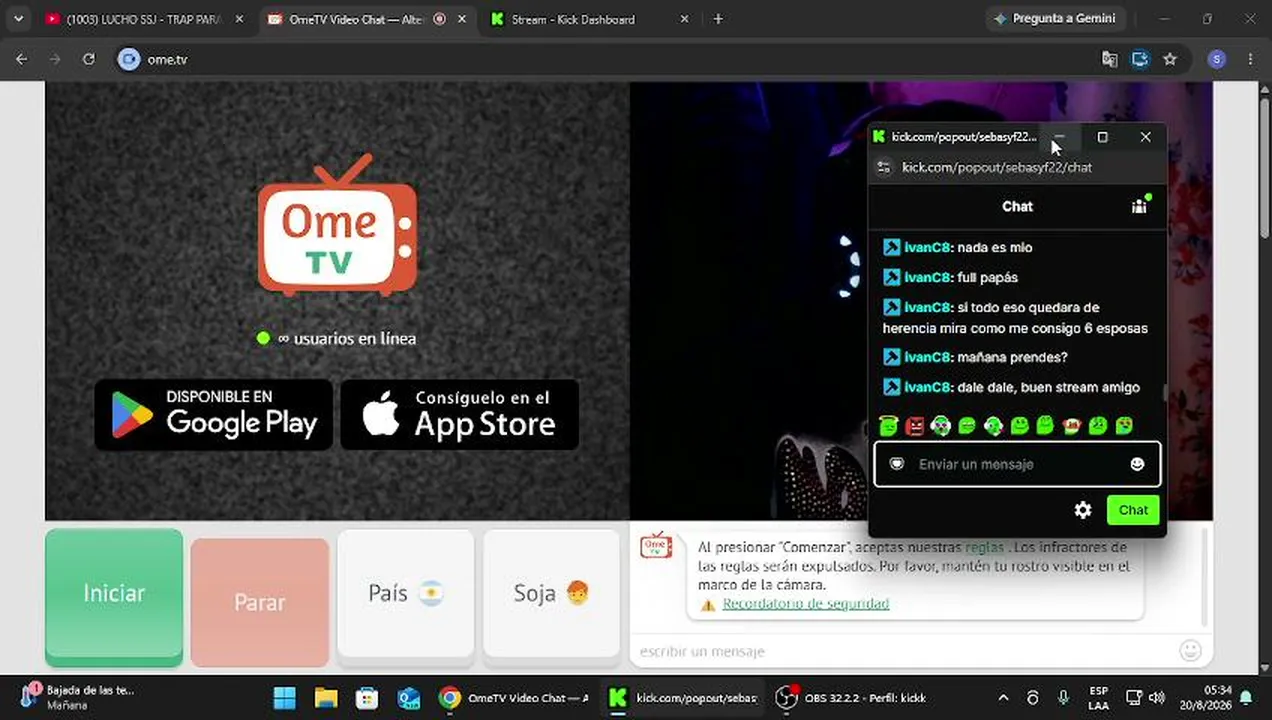
Task: Switch to OmeTV Chrome window in taskbar
Action: point(515,698)
